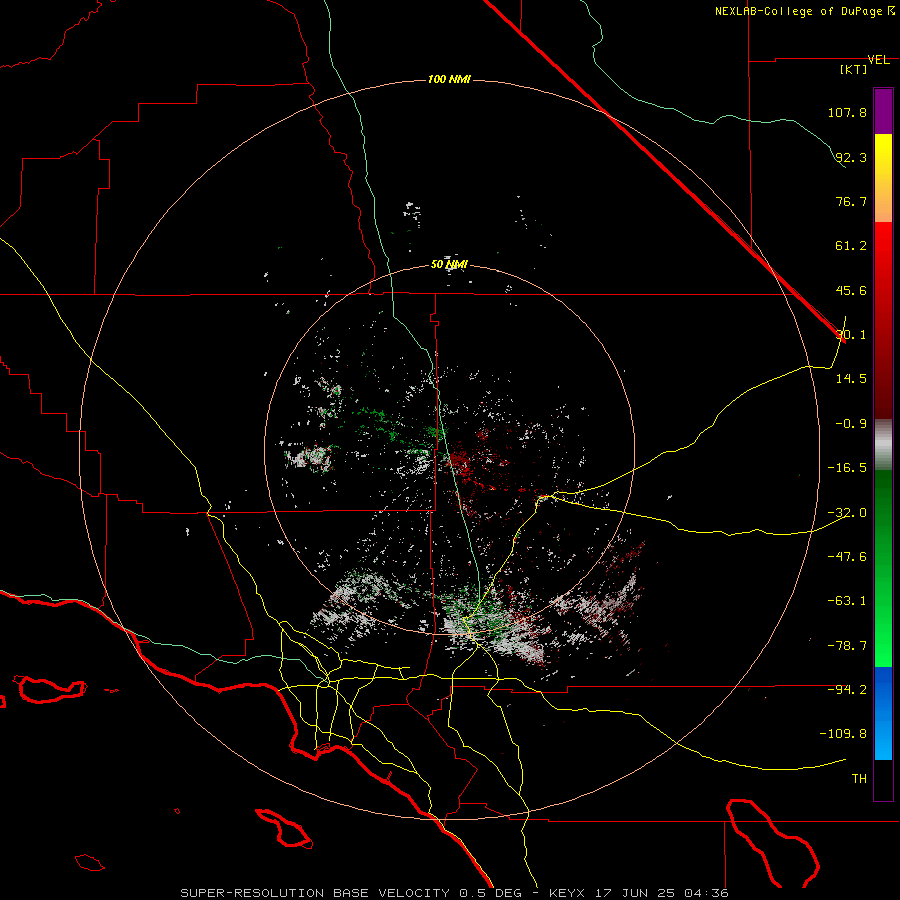900x900 pixels.
Task: Pick the red segment of the color bar
Action: point(883,320)
